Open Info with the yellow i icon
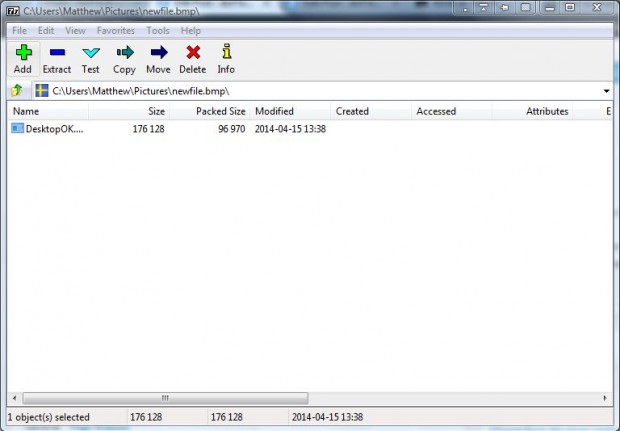This screenshot has height=431, width=620. pos(227,51)
